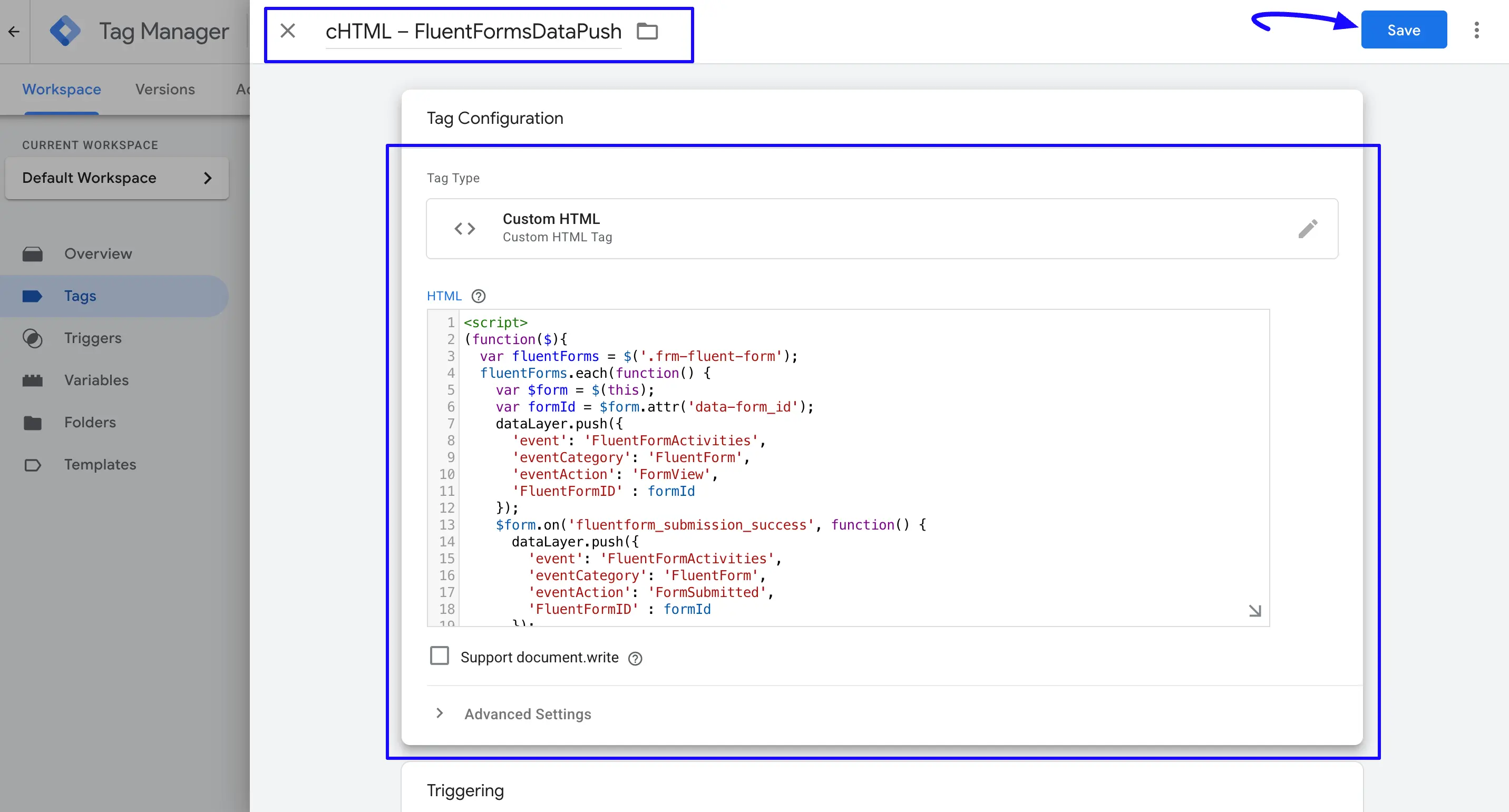Click help icon beside Support document.write
Screen dimensions: 1509x812
tap(635, 659)
